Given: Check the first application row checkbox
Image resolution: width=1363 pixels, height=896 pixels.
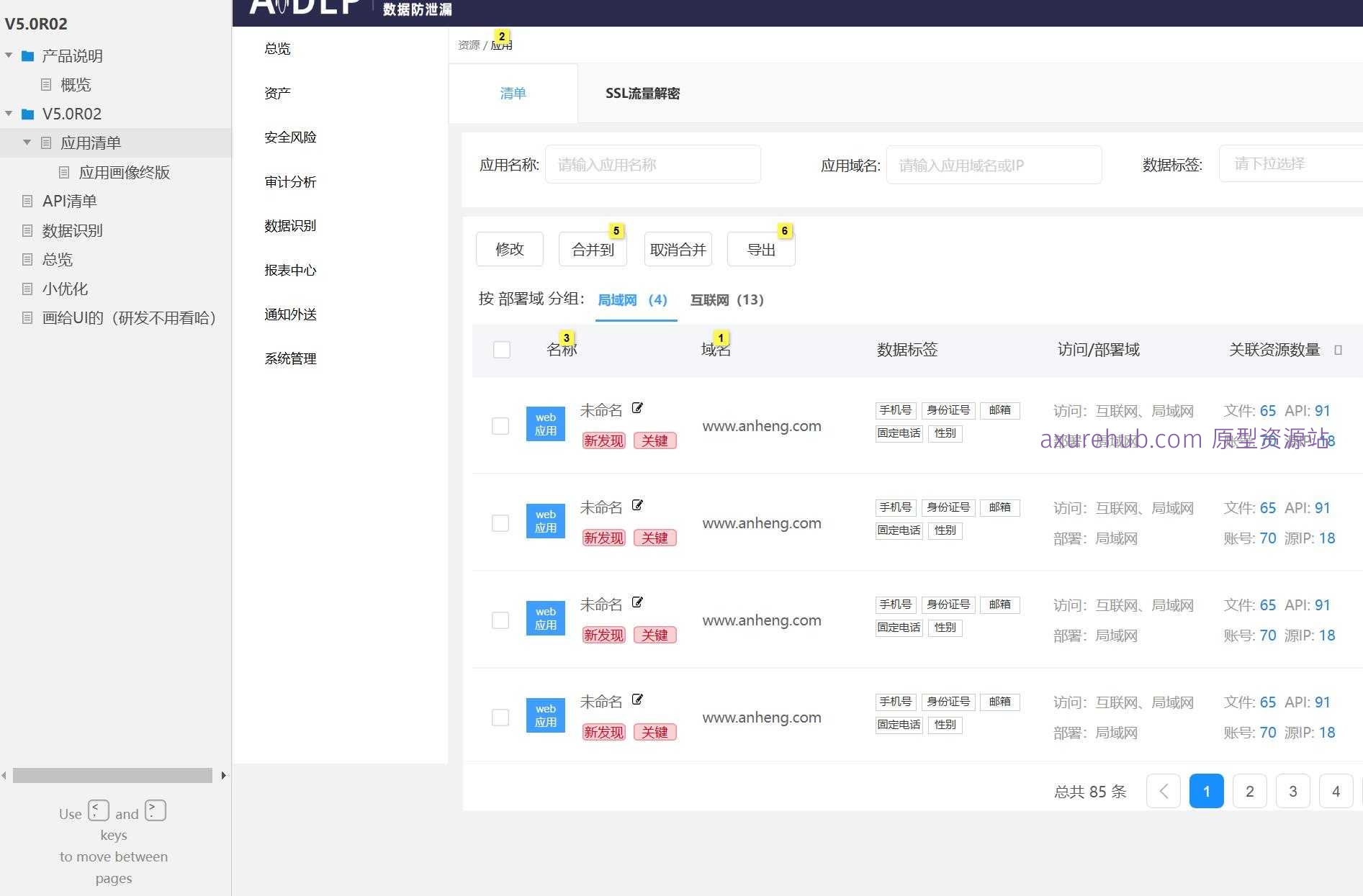Looking at the screenshot, I should pyautogui.click(x=500, y=426).
